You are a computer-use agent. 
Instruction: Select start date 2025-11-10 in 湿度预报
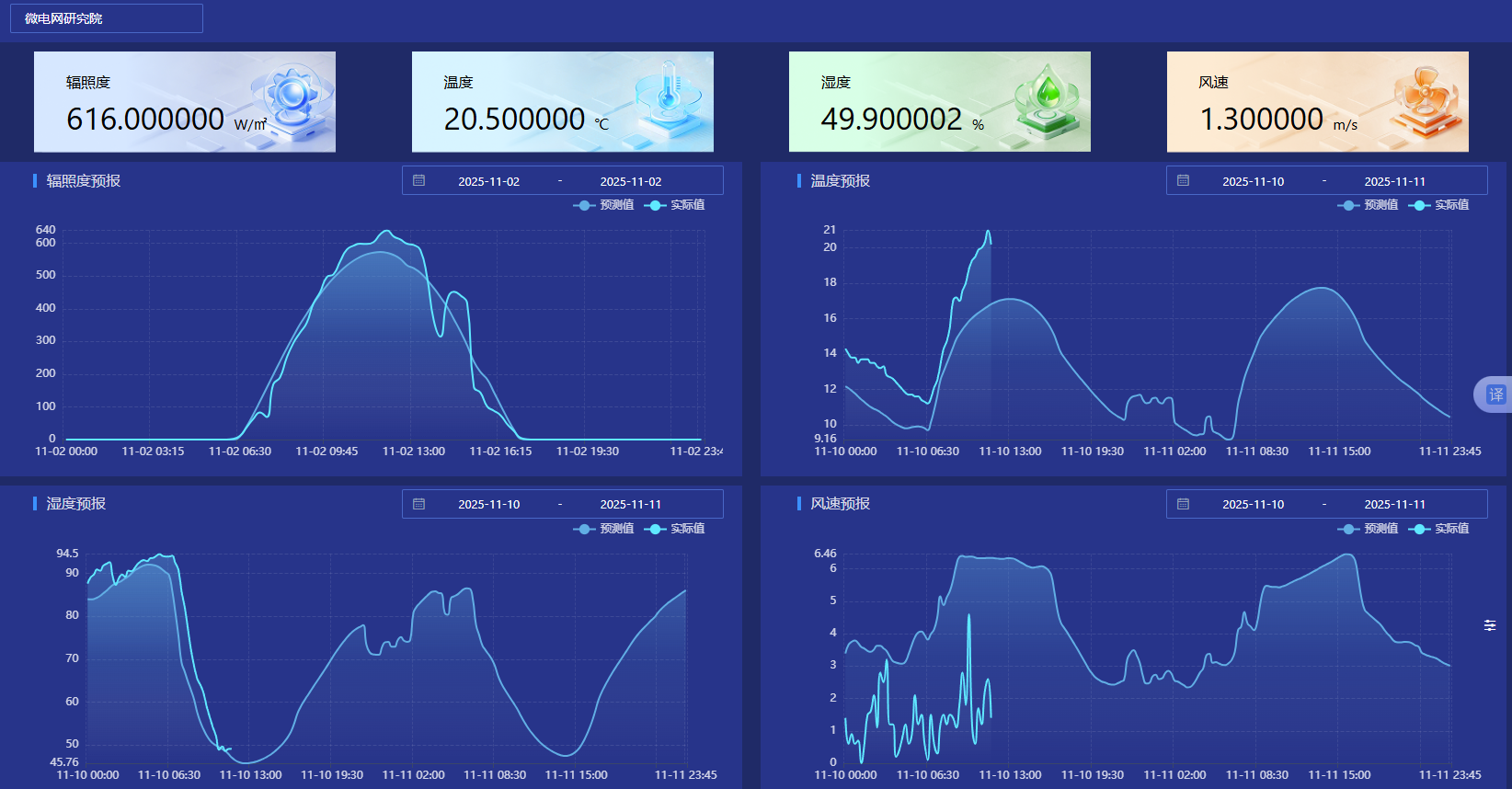point(489,504)
